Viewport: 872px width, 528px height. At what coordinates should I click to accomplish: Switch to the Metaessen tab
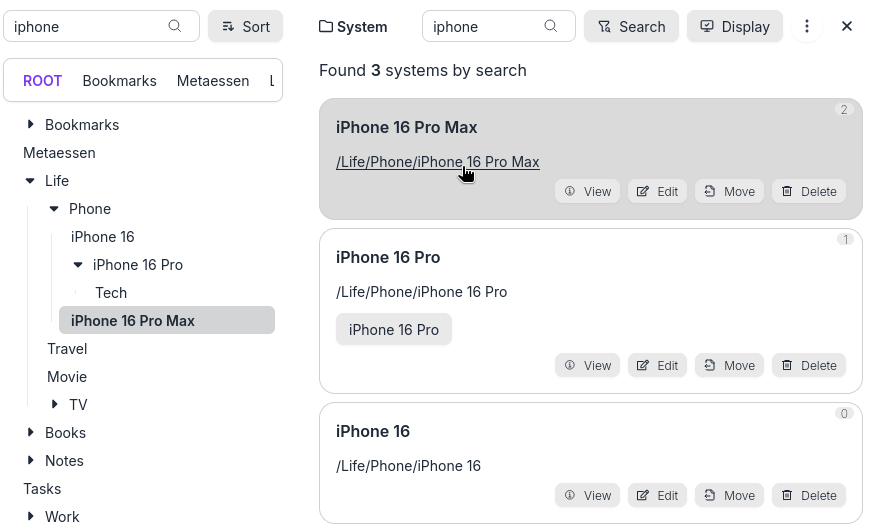coord(213,81)
